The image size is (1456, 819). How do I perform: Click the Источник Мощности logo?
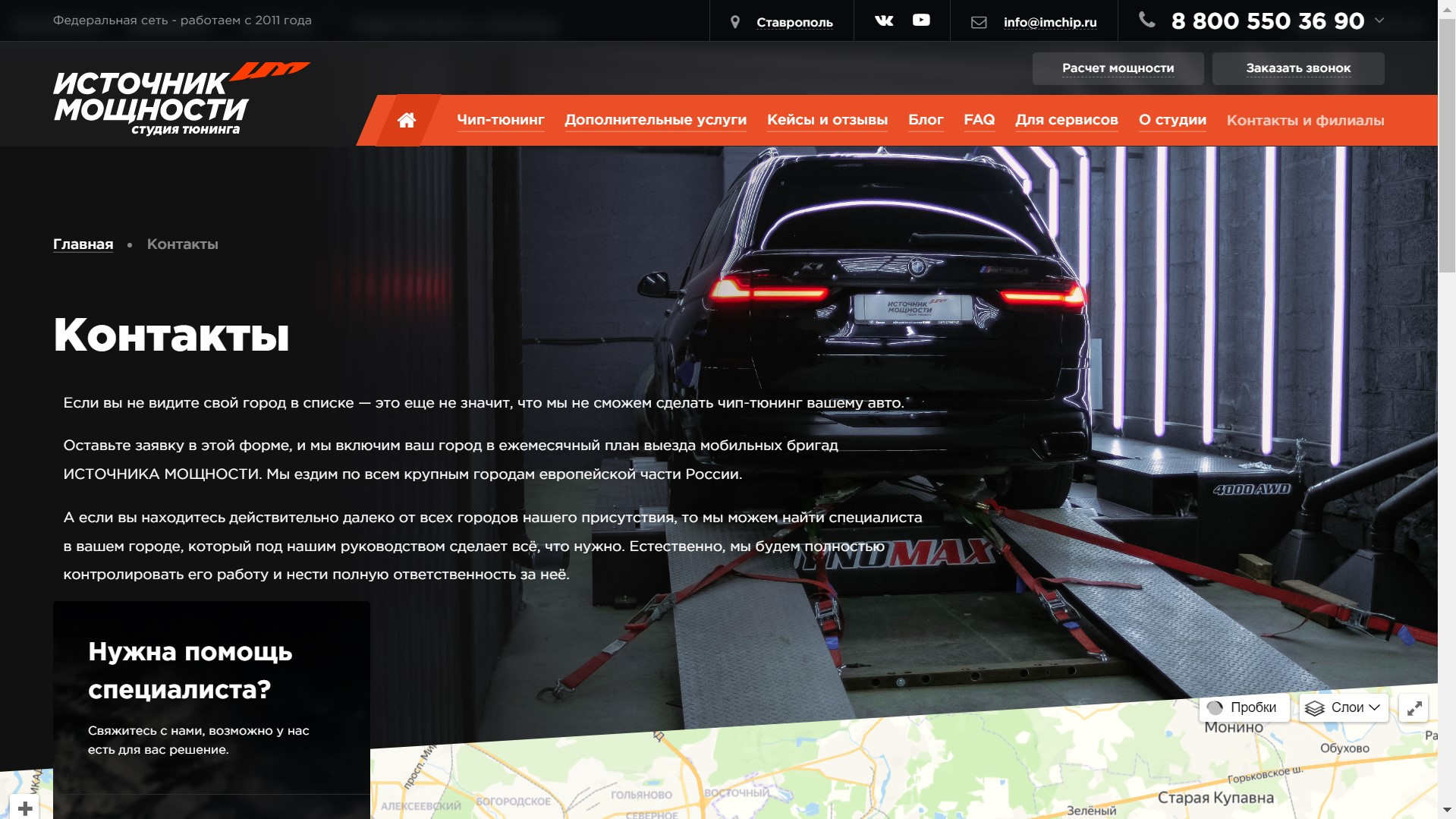[x=182, y=99]
